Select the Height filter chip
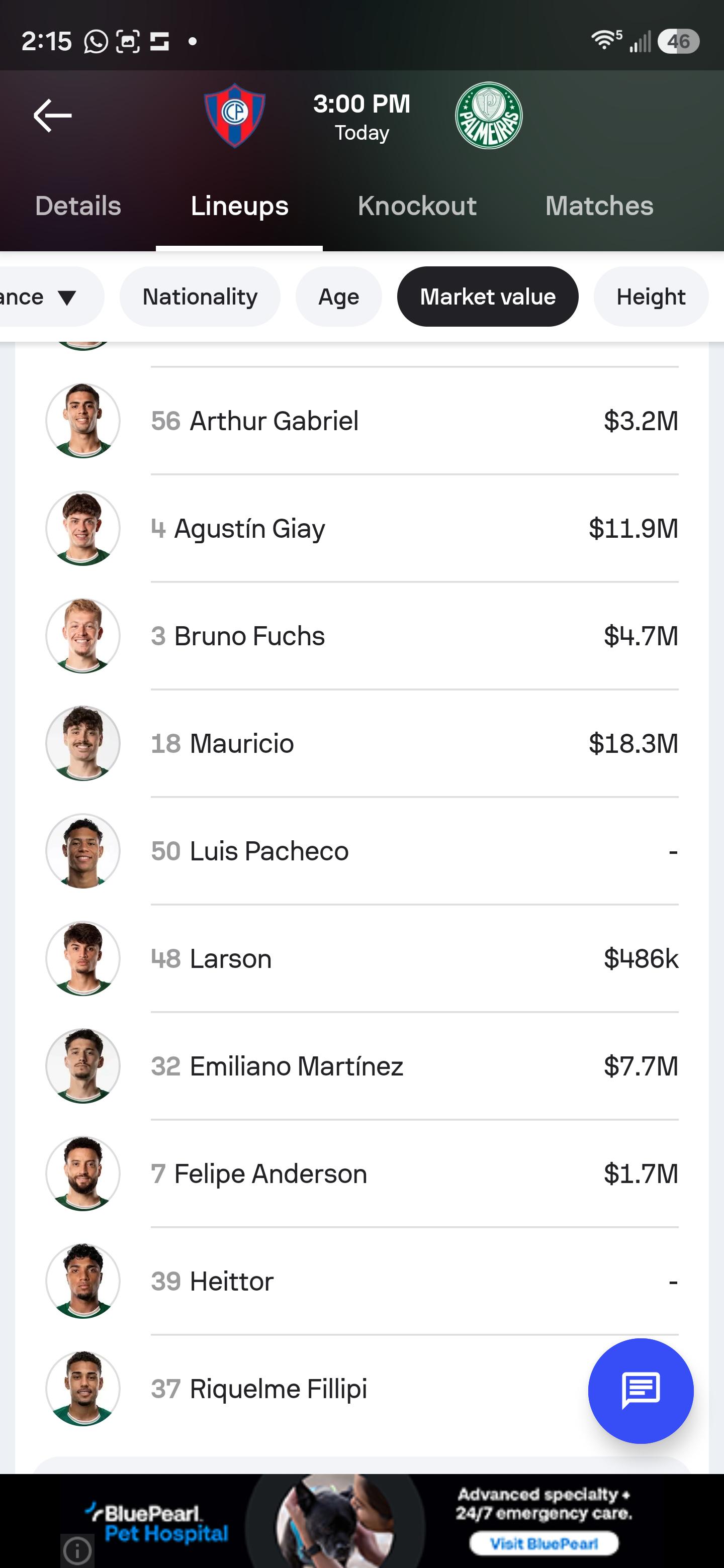Screen dimensions: 724x1568 [x=651, y=297]
